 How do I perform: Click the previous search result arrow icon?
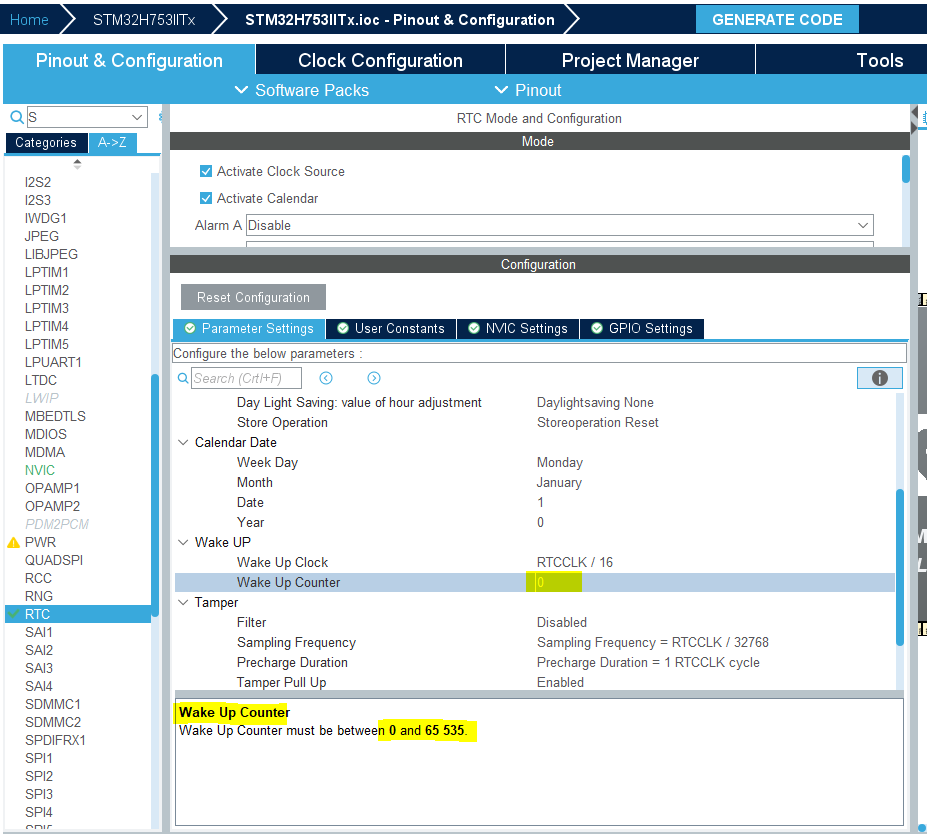point(326,378)
